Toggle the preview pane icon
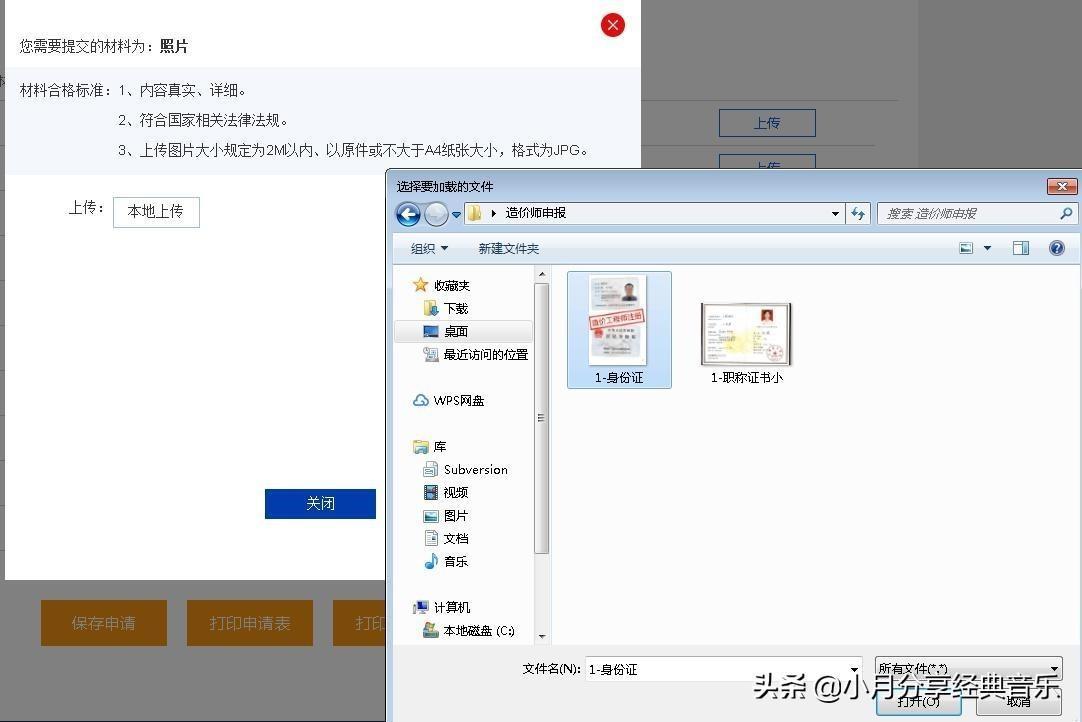The image size is (1082, 722). pyautogui.click(x=1020, y=248)
